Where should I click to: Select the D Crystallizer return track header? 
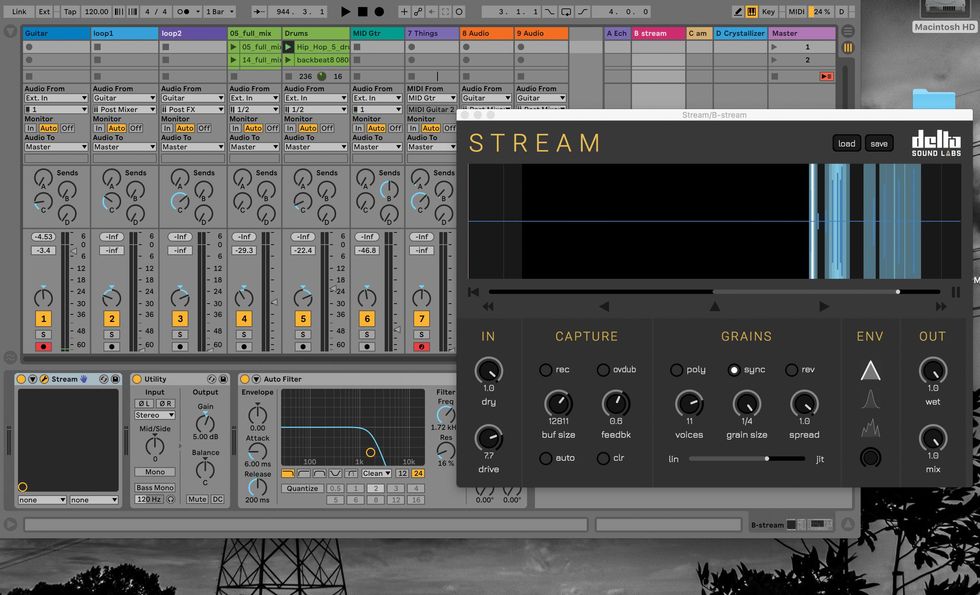739,33
